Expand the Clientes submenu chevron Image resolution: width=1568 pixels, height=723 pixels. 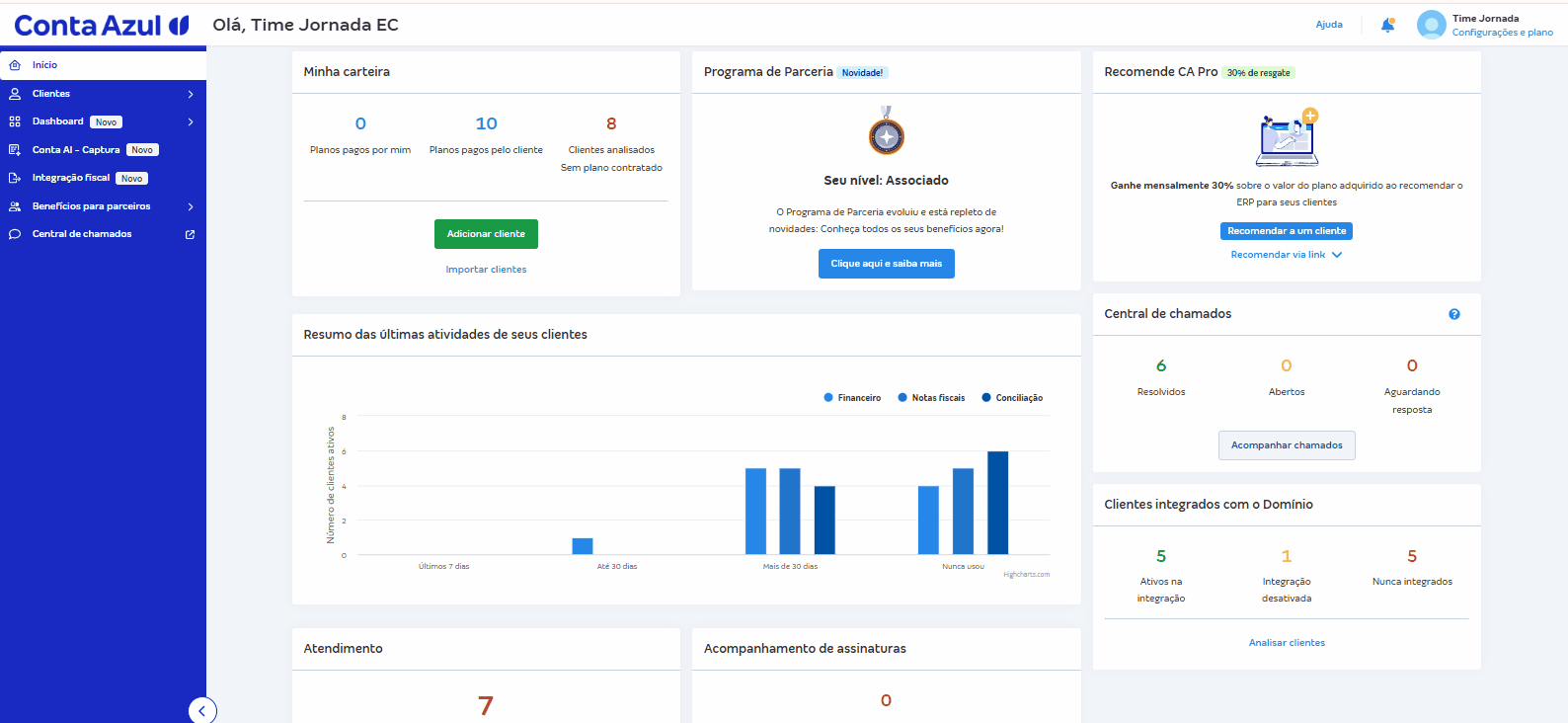pos(191,94)
